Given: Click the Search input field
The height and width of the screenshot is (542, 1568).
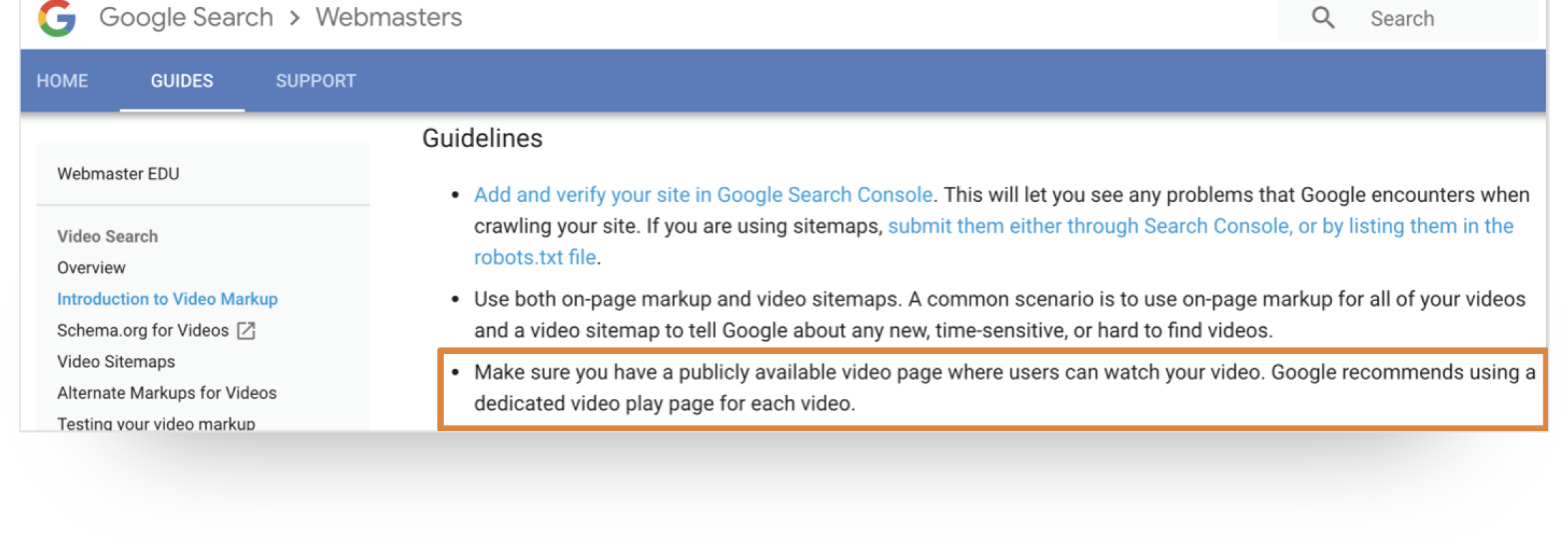Looking at the screenshot, I should point(1438,18).
